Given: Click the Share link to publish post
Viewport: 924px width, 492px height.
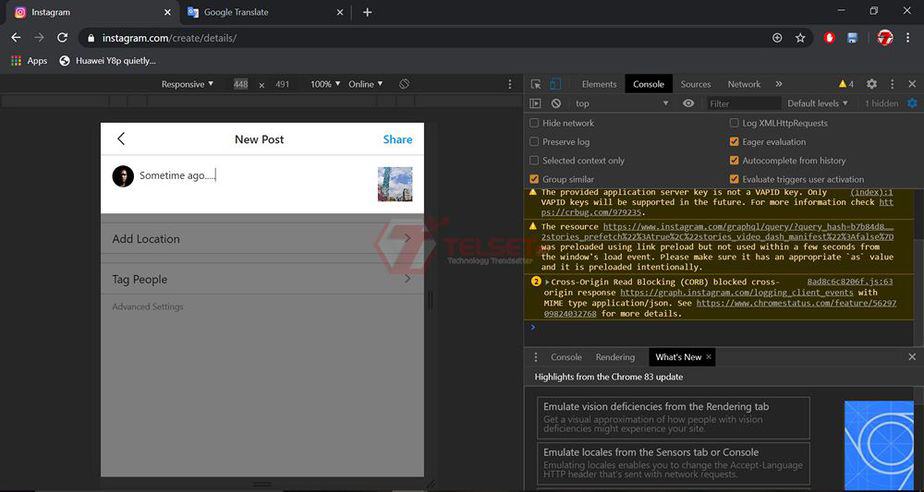Looking at the screenshot, I should 397,140.
